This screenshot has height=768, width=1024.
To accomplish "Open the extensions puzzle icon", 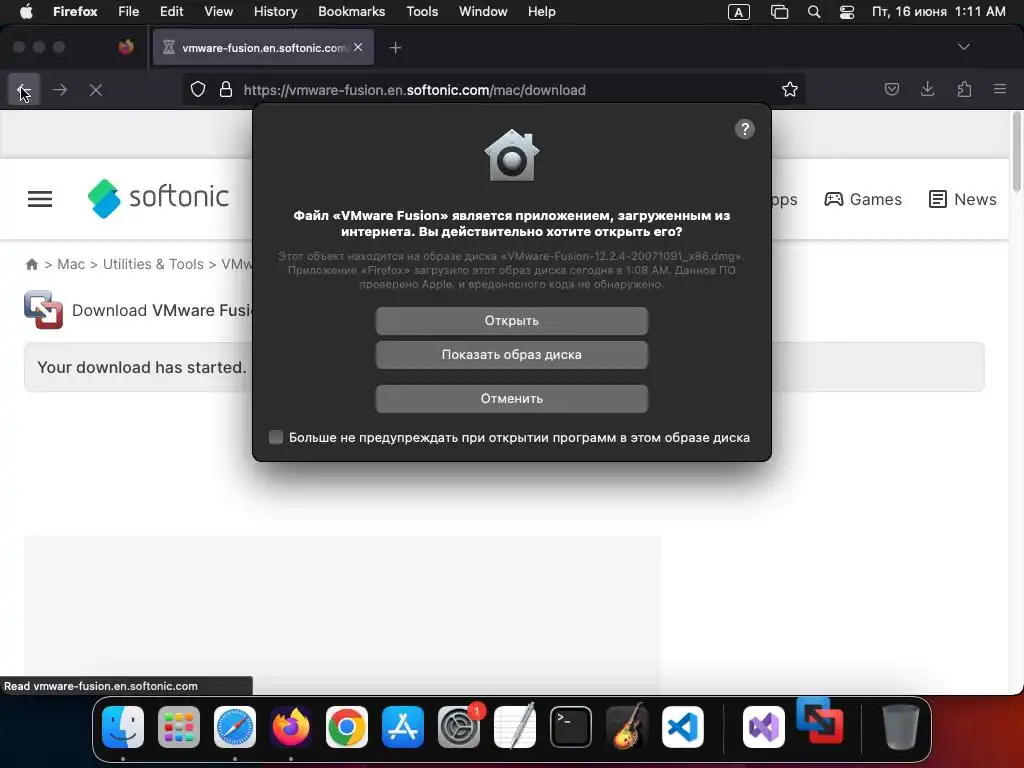I will coord(964,89).
